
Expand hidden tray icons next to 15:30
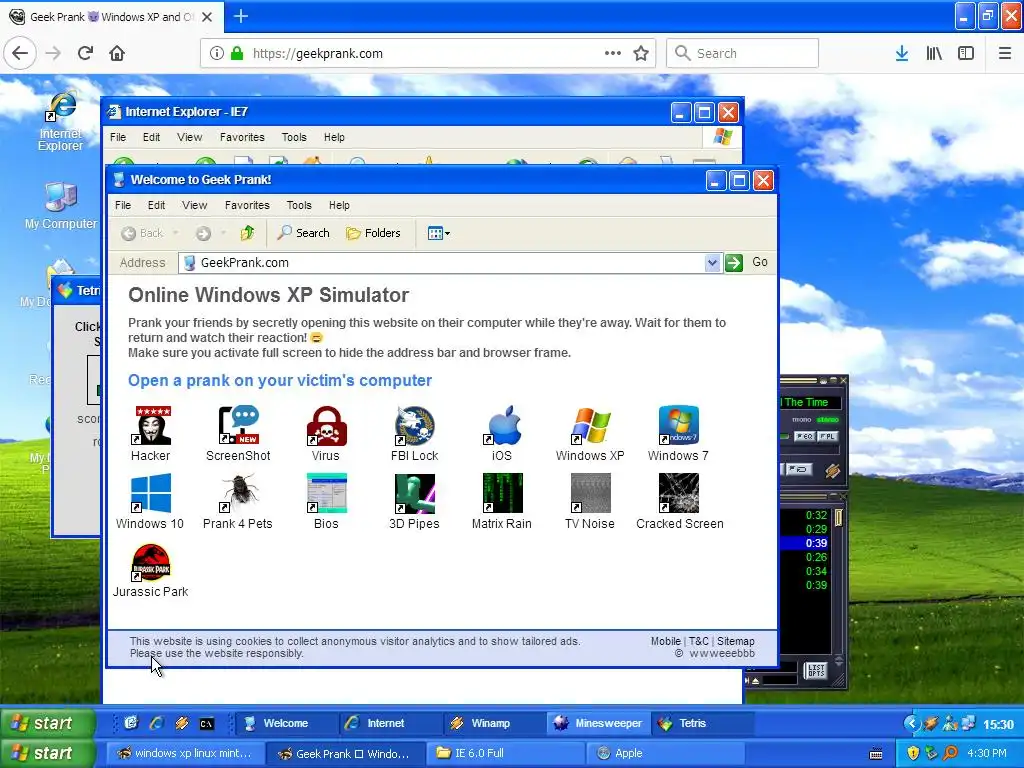click(911, 724)
